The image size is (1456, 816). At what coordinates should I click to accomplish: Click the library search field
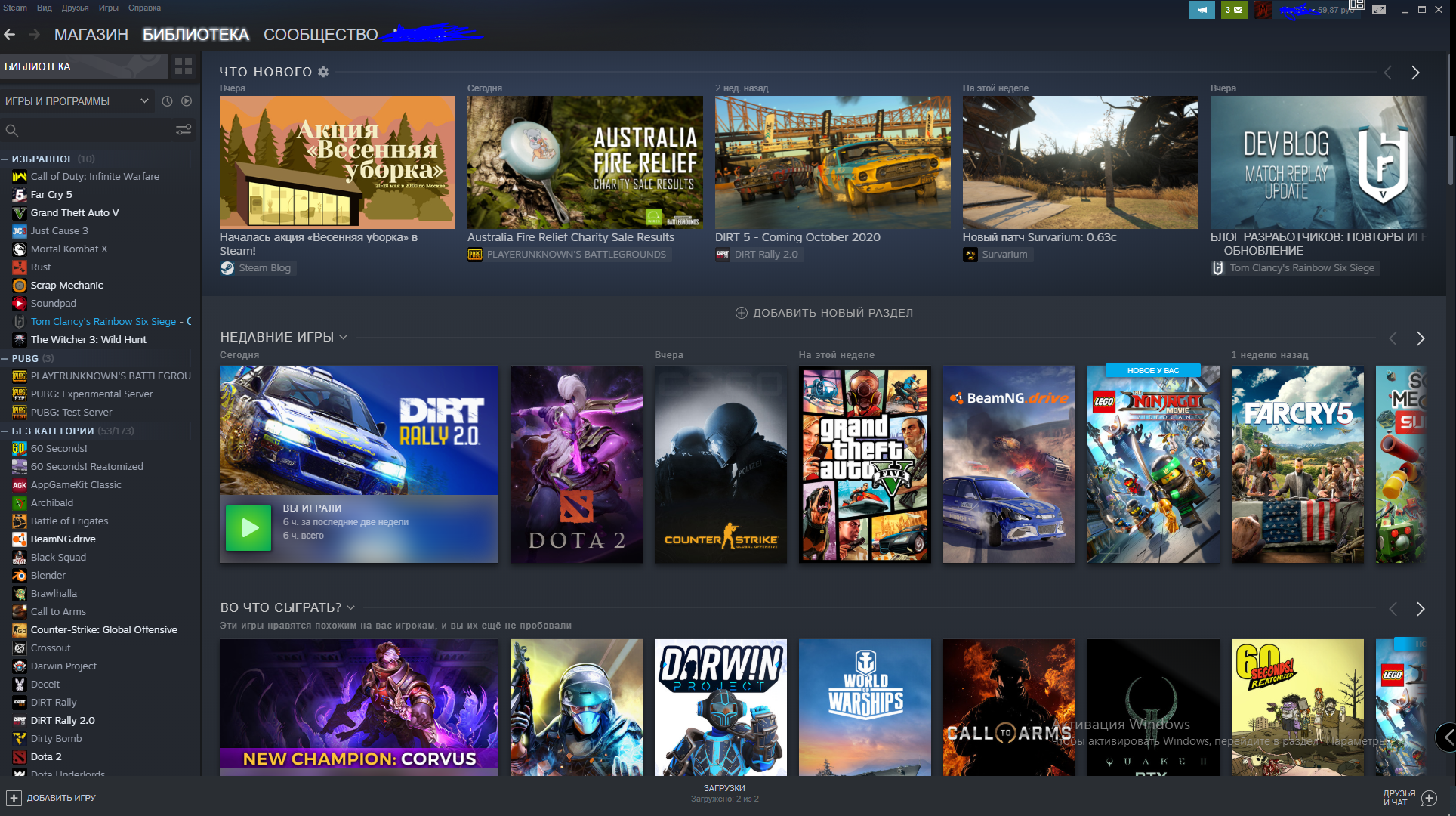coord(87,130)
